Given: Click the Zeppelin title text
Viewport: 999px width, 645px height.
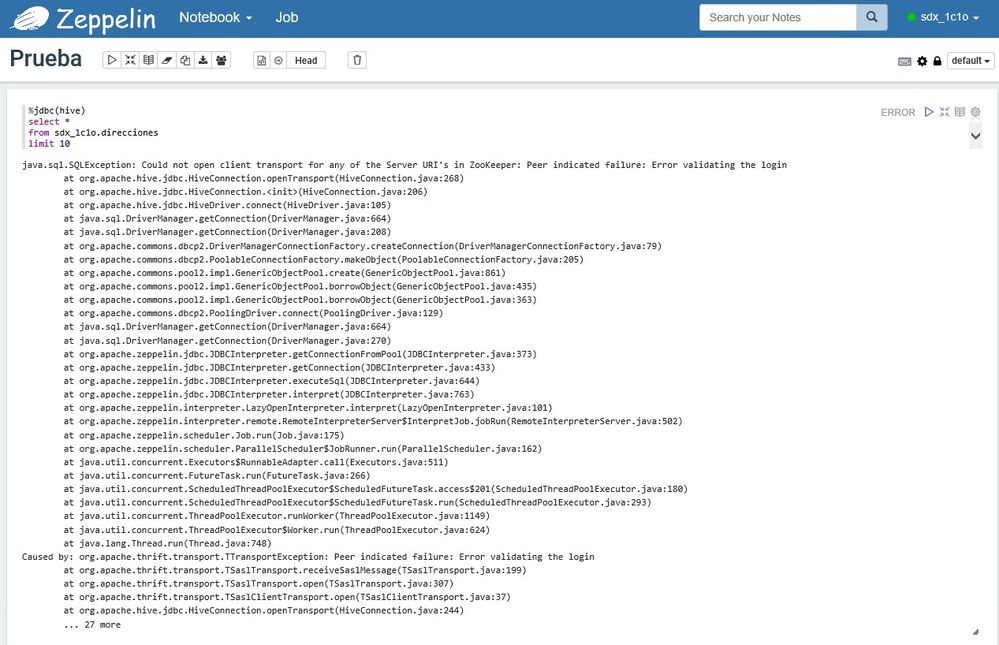Looking at the screenshot, I should 106,19.
